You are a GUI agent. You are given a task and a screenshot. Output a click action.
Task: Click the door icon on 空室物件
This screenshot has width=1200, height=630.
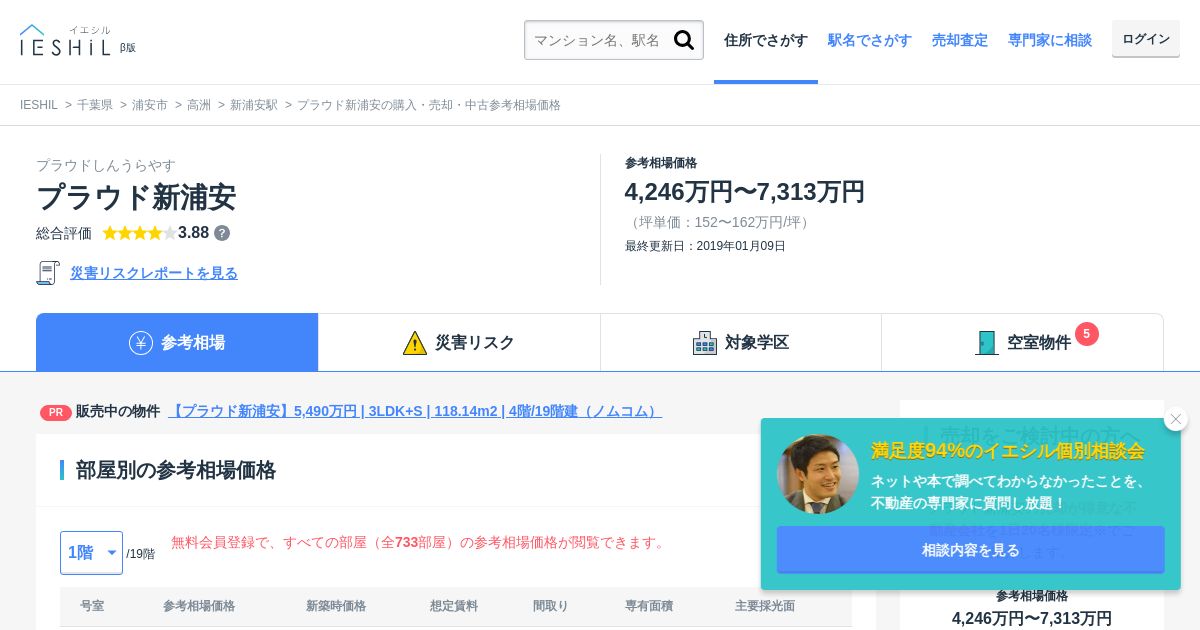987,343
